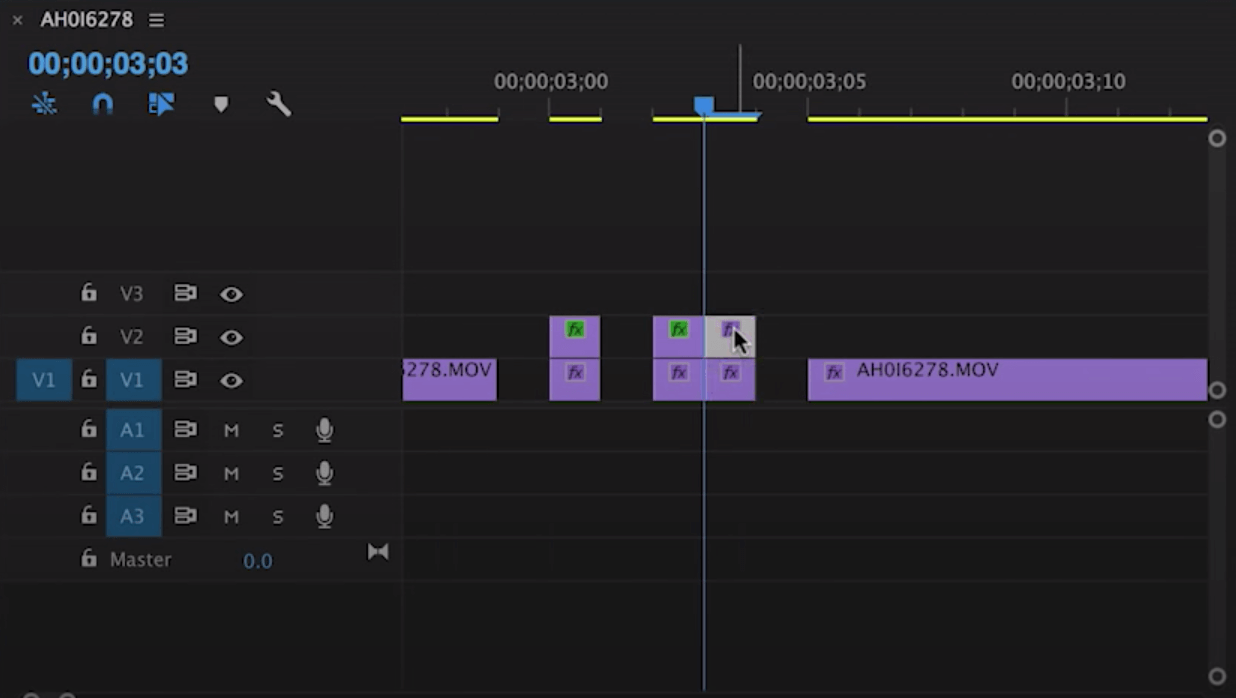
Task: Toggle lock on track A1
Action: point(89,429)
